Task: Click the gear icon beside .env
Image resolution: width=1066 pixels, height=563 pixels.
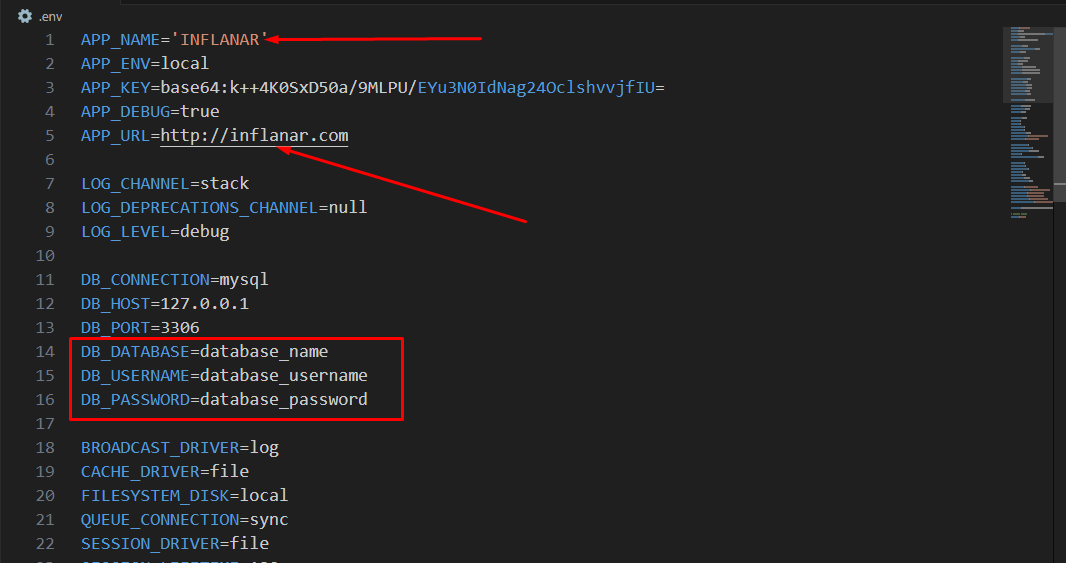Action: 25,16
